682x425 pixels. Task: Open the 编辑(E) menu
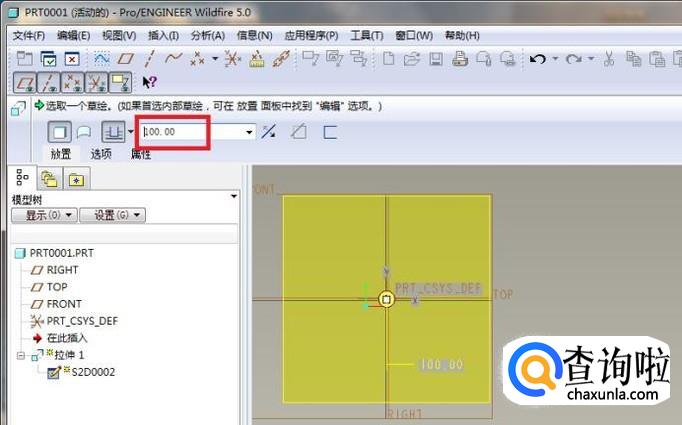[x=74, y=35]
